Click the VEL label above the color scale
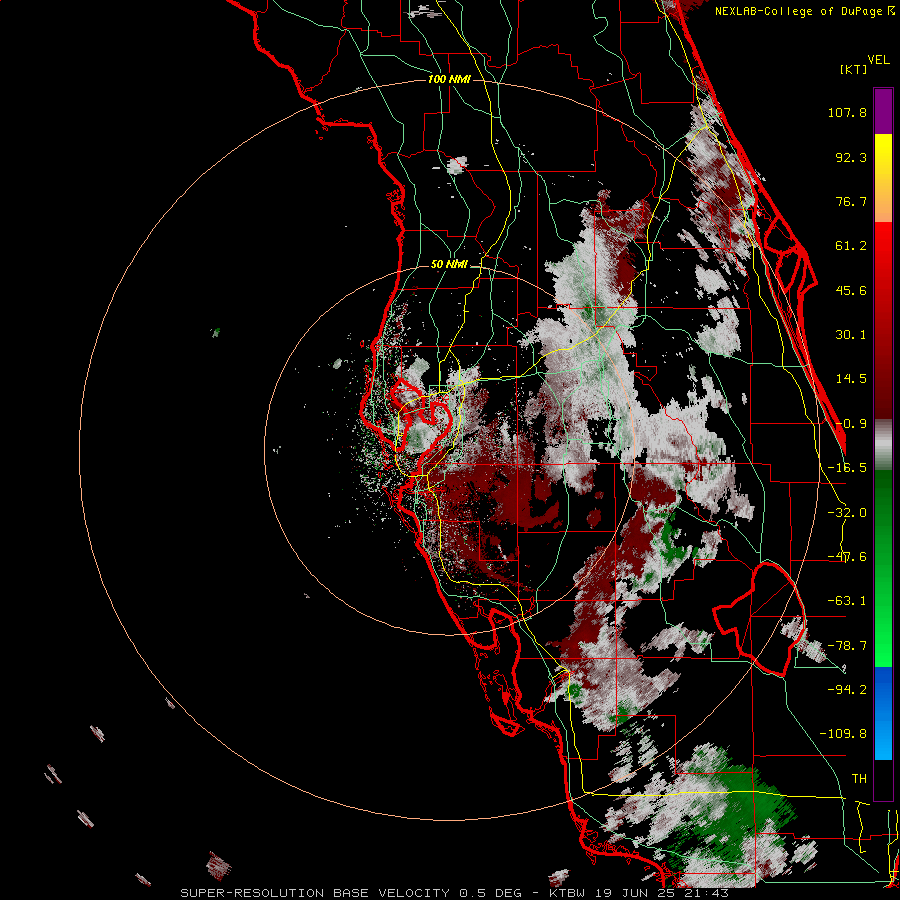This screenshot has height=900, width=900. pos(878,60)
